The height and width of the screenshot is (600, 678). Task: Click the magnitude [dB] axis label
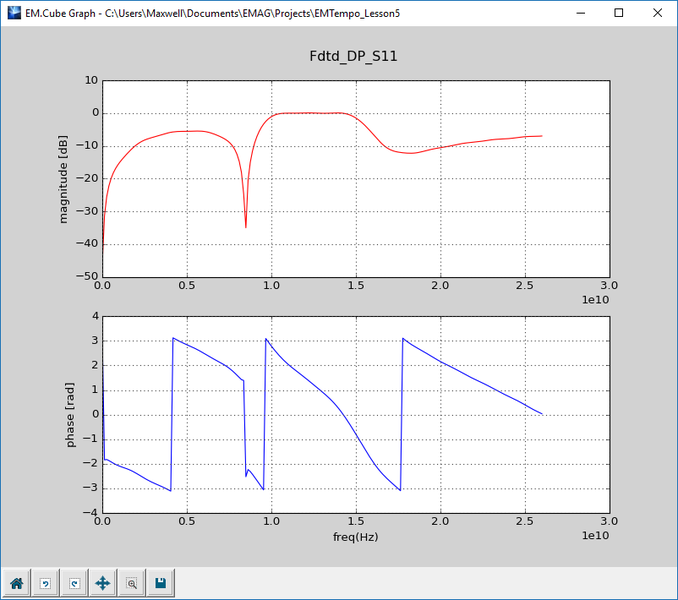[x=64, y=178]
